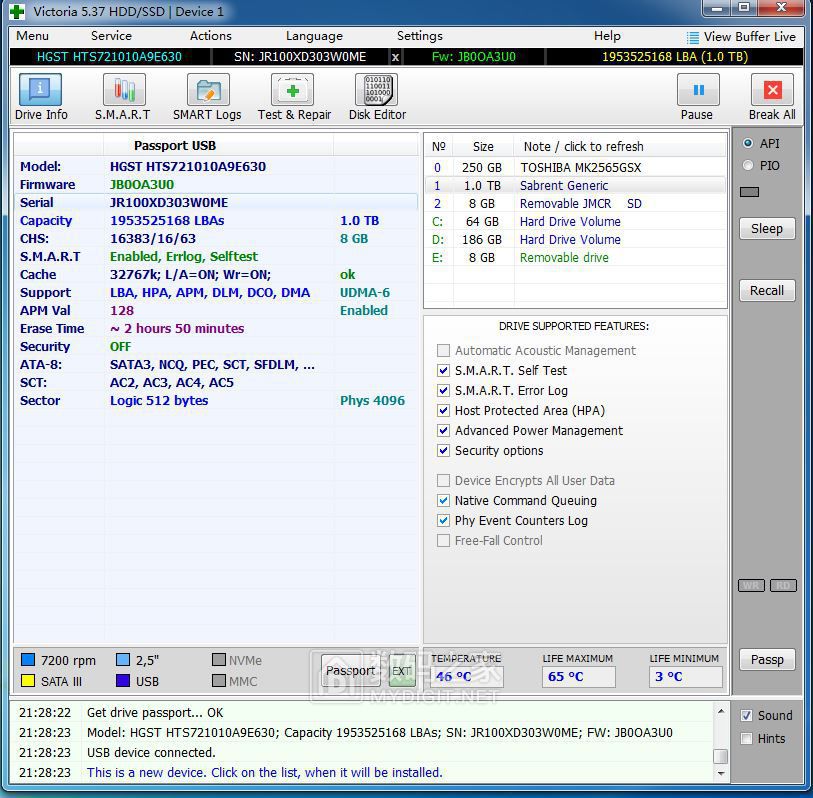Open the Disk Editor binary icon
813x798 pixels.
pyautogui.click(x=376, y=89)
